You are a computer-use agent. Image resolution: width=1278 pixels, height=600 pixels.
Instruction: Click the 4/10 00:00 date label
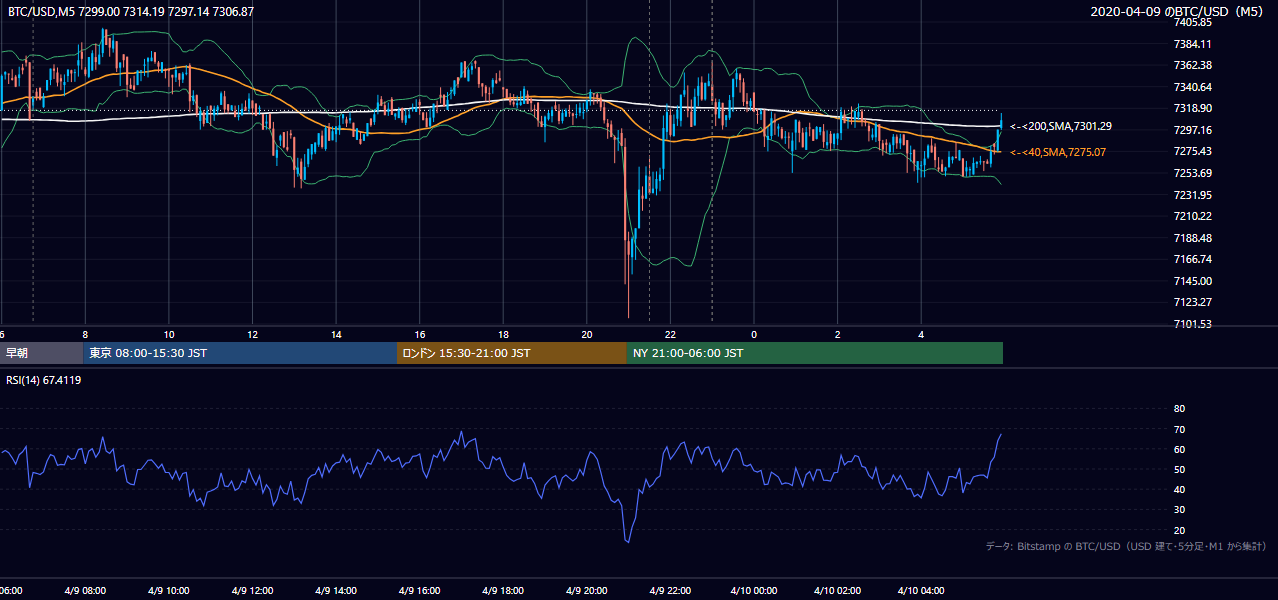(x=752, y=591)
